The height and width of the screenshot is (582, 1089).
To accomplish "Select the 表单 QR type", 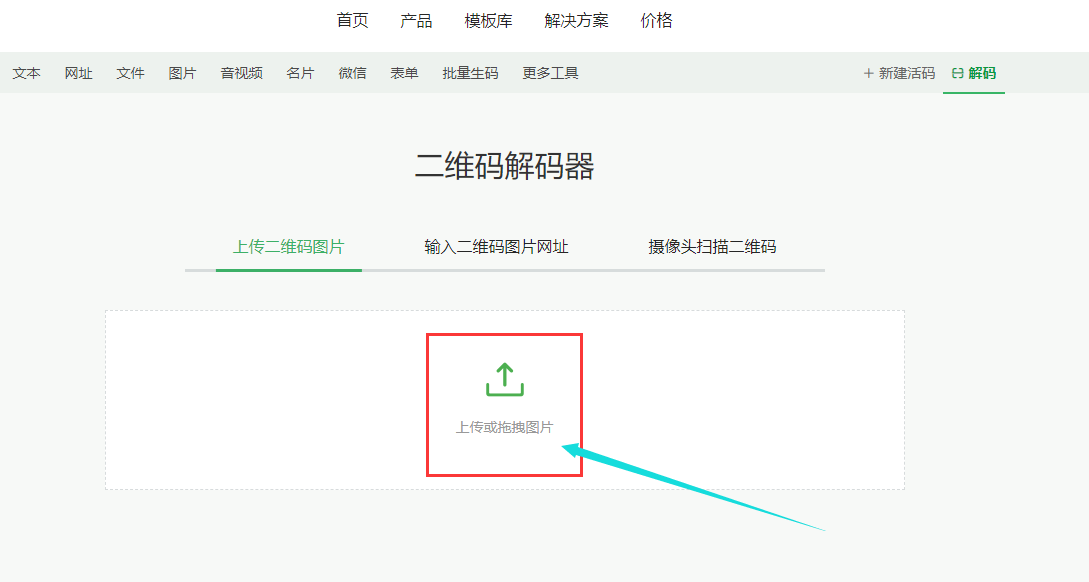I will coord(404,74).
